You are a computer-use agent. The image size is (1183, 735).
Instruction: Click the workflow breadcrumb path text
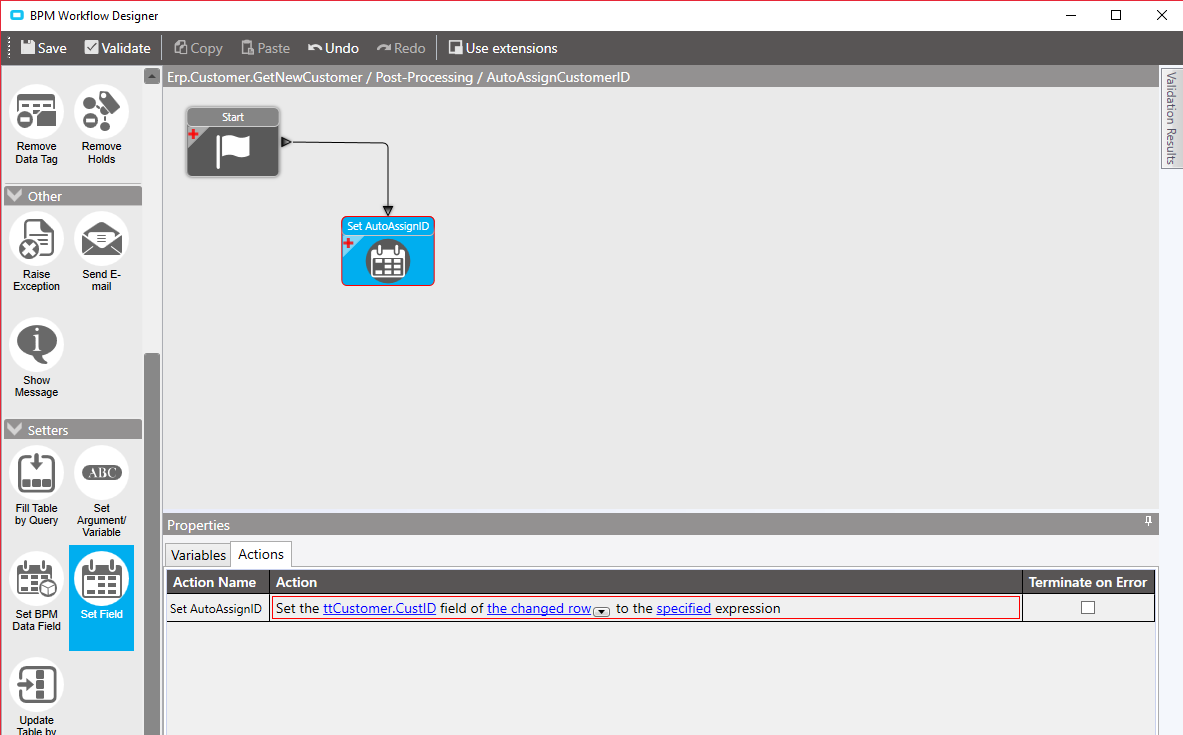click(398, 77)
